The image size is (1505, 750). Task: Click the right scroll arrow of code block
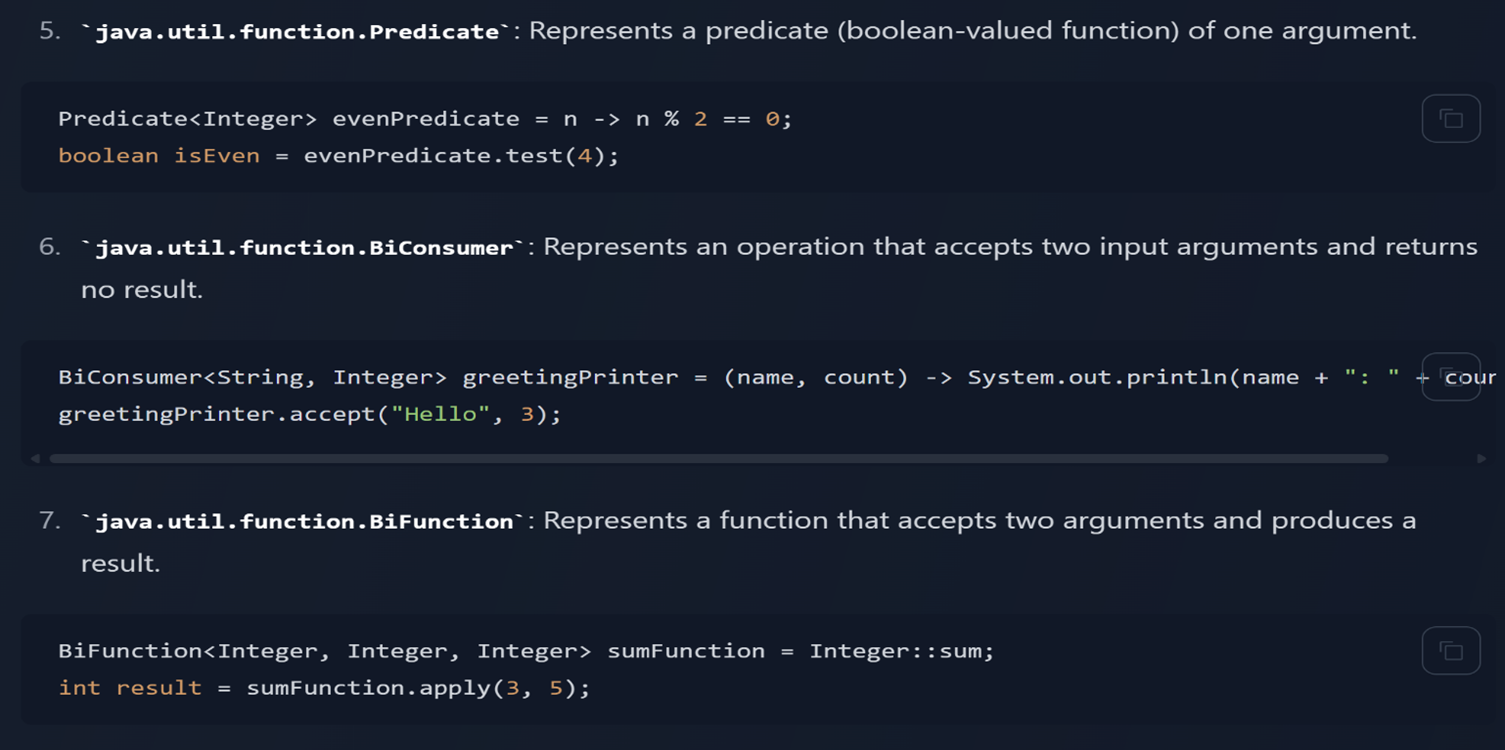tap(1481, 458)
